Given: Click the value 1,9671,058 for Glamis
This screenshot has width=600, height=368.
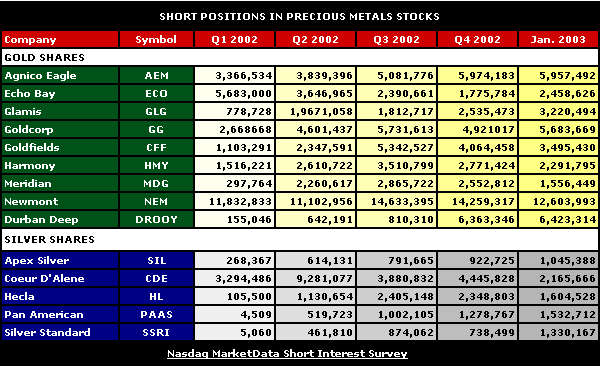Looking at the screenshot, I should [x=321, y=112].
